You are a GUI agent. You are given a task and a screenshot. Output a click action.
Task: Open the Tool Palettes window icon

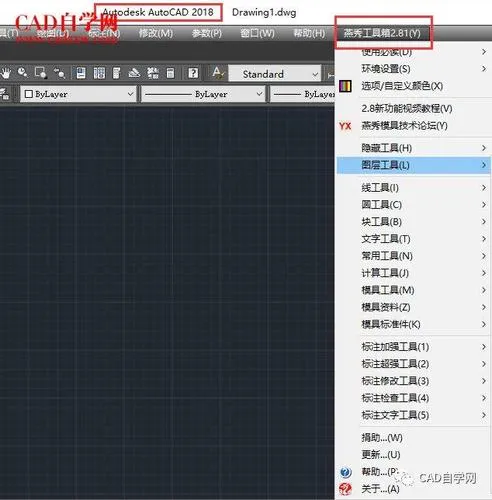(x=116, y=73)
